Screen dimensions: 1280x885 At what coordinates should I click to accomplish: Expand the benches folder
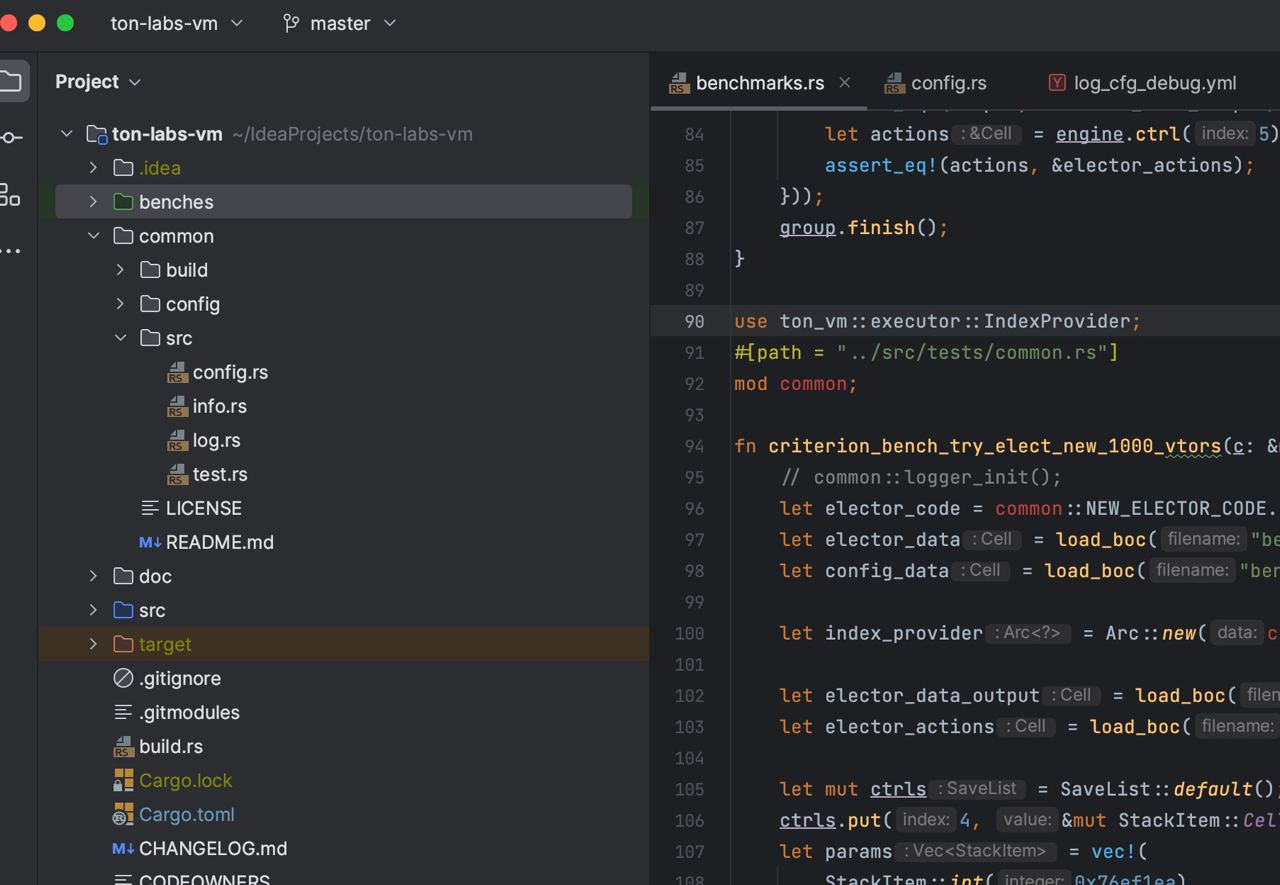click(93, 202)
